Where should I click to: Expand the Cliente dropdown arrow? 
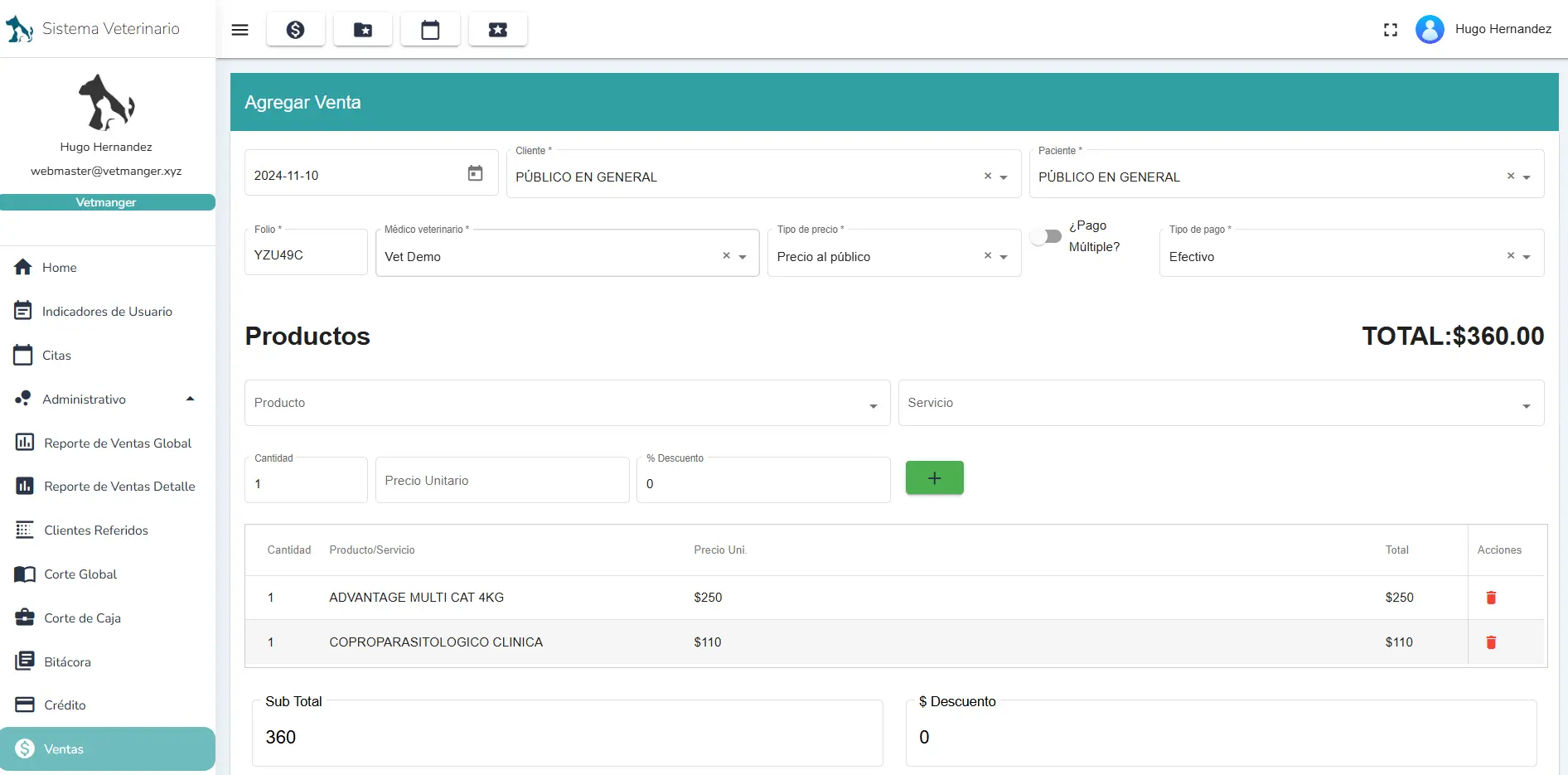(1004, 177)
